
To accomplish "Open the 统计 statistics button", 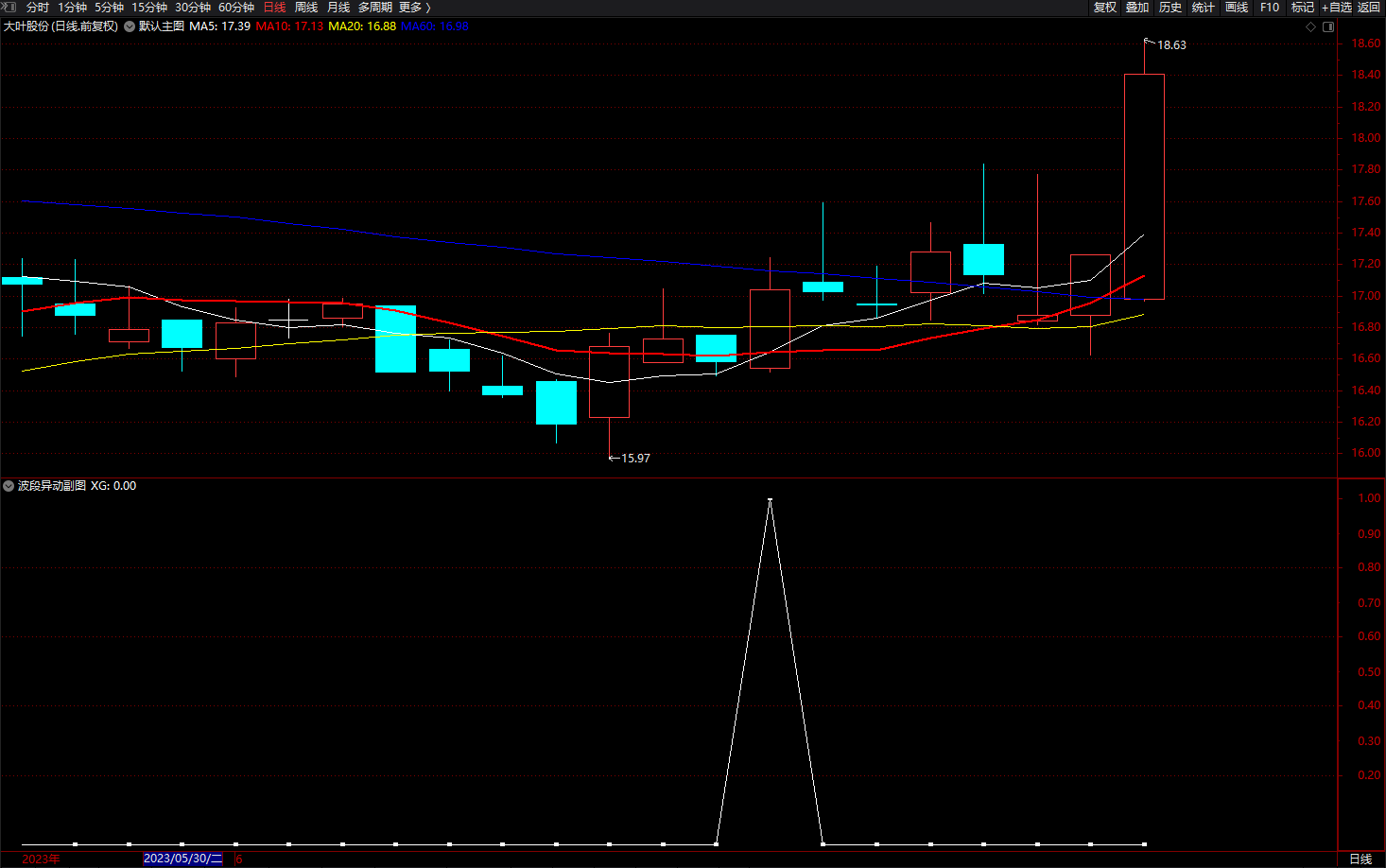I will [x=1204, y=8].
